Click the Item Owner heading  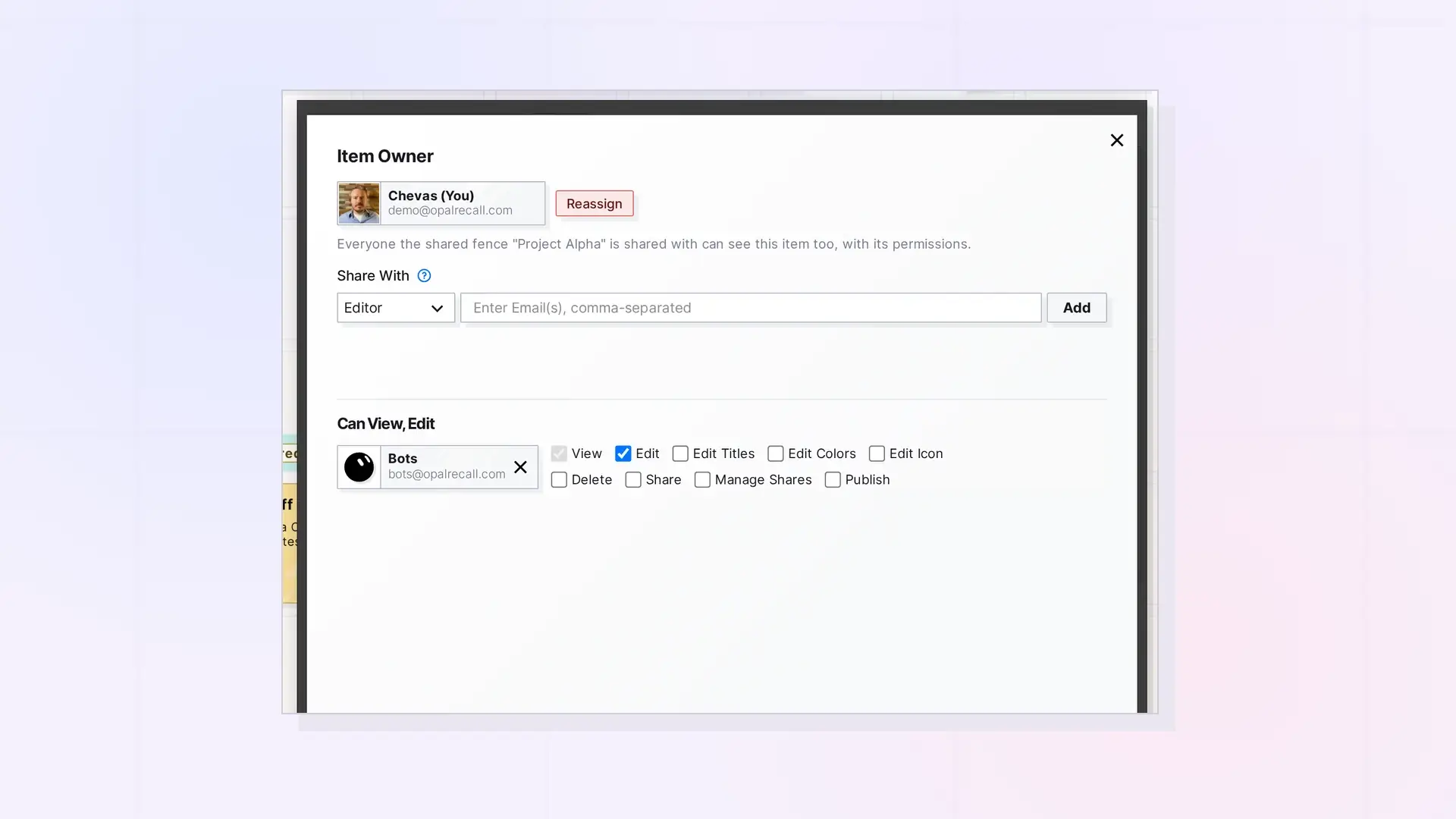tap(385, 156)
